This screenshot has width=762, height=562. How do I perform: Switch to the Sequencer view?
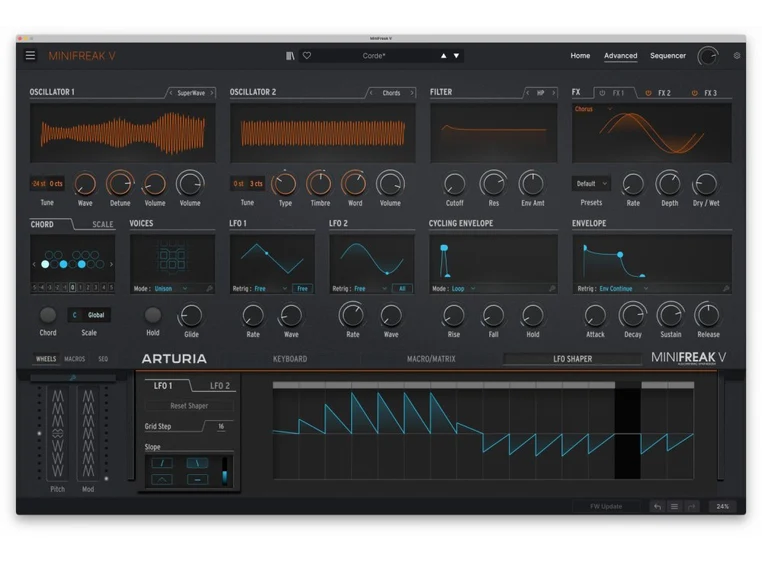[668, 56]
